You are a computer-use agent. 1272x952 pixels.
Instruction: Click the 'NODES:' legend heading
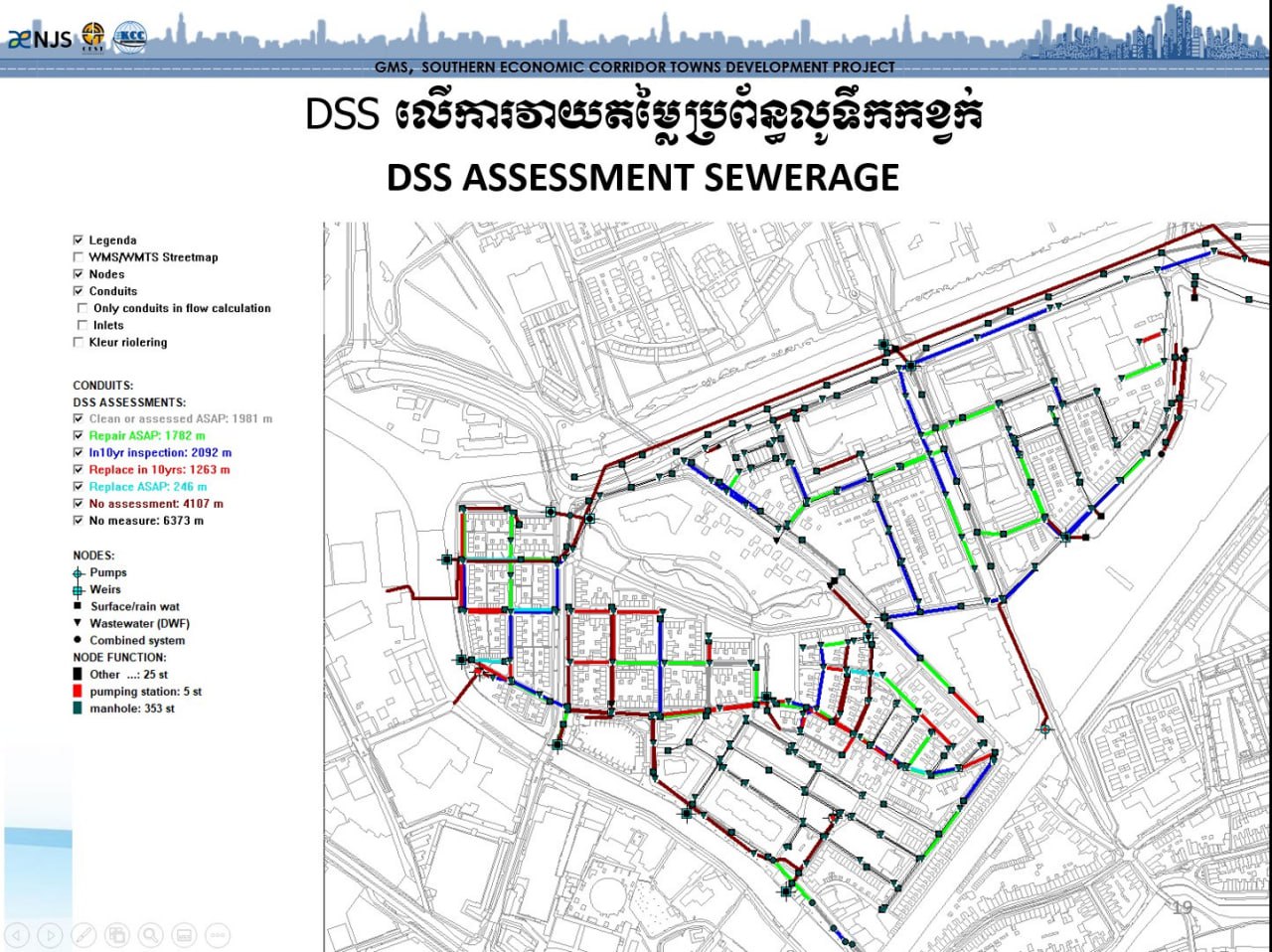[x=93, y=555]
